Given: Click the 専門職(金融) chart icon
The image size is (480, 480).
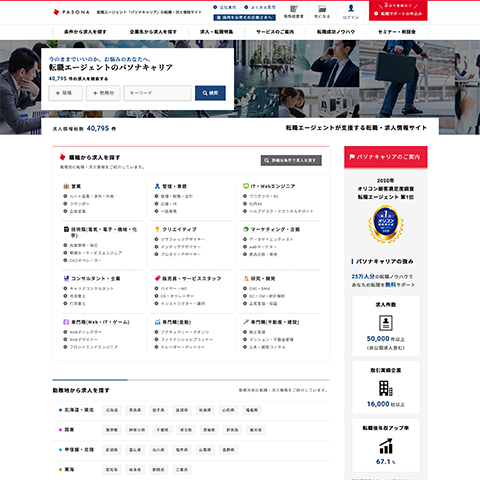Looking at the screenshot, I should (157, 322).
